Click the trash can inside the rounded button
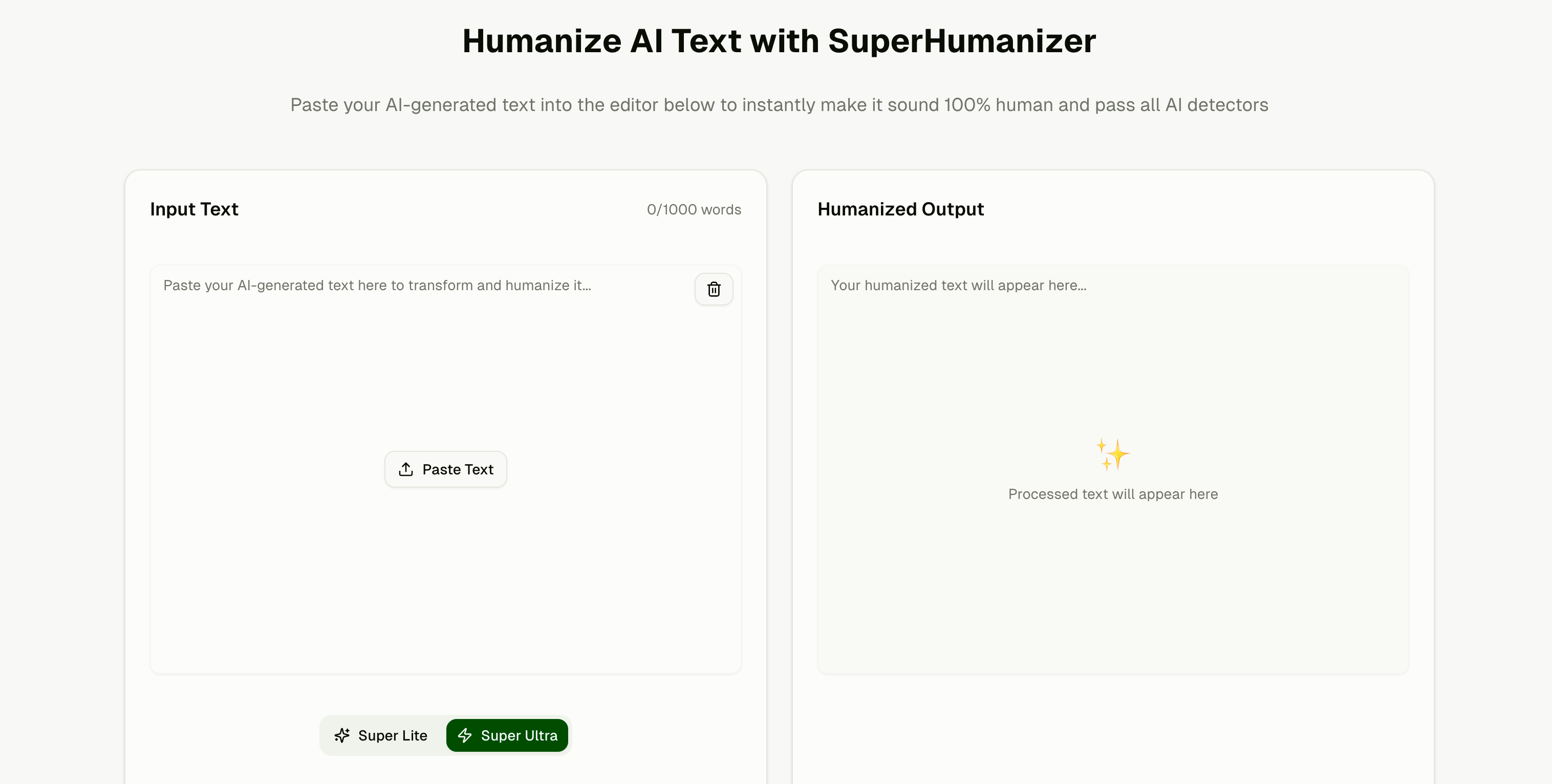The height and width of the screenshot is (784, 1552). tap(714, 289)
